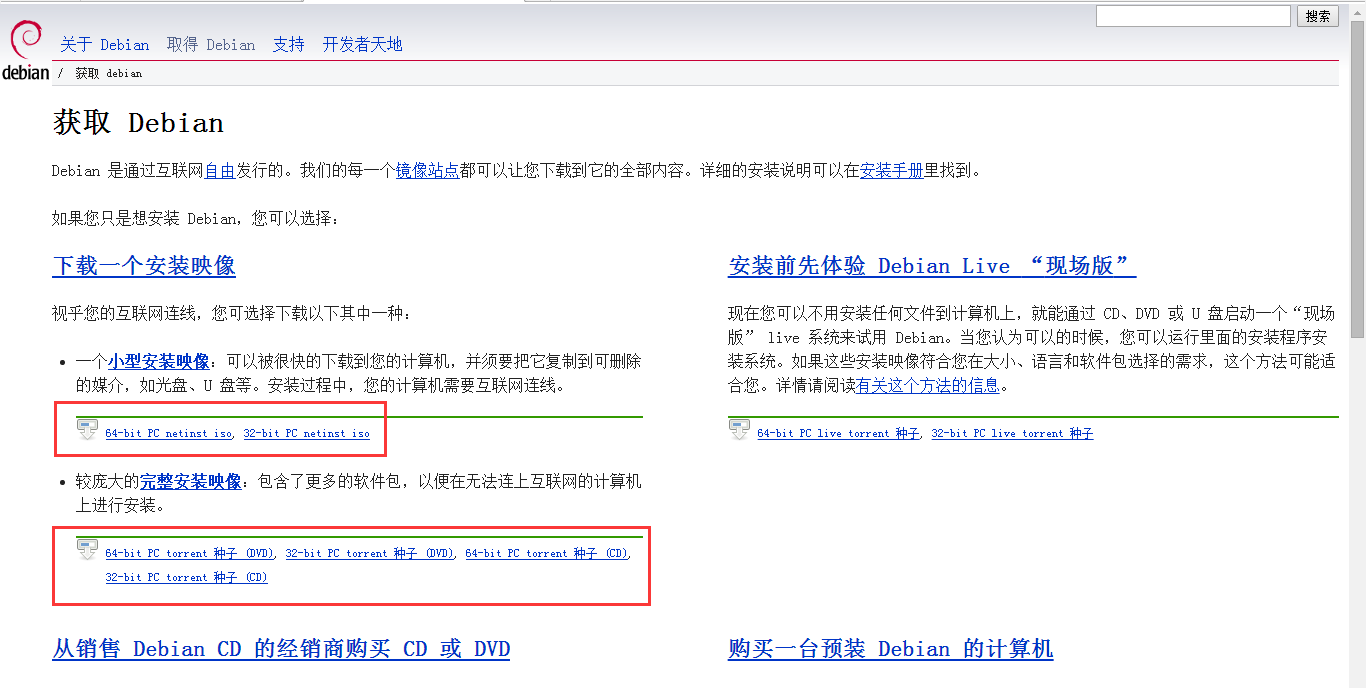Open the 取得 Debian menu item
Image resolution: width=1366 pixels, height=688 pixels.
(x=211, y=45)
